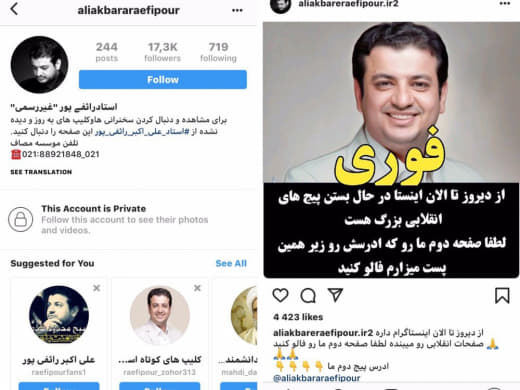The image size is (520, 390).
Task: Click the @aliakbararaefipour mention in the caption
Action: [x=317, y=378]
